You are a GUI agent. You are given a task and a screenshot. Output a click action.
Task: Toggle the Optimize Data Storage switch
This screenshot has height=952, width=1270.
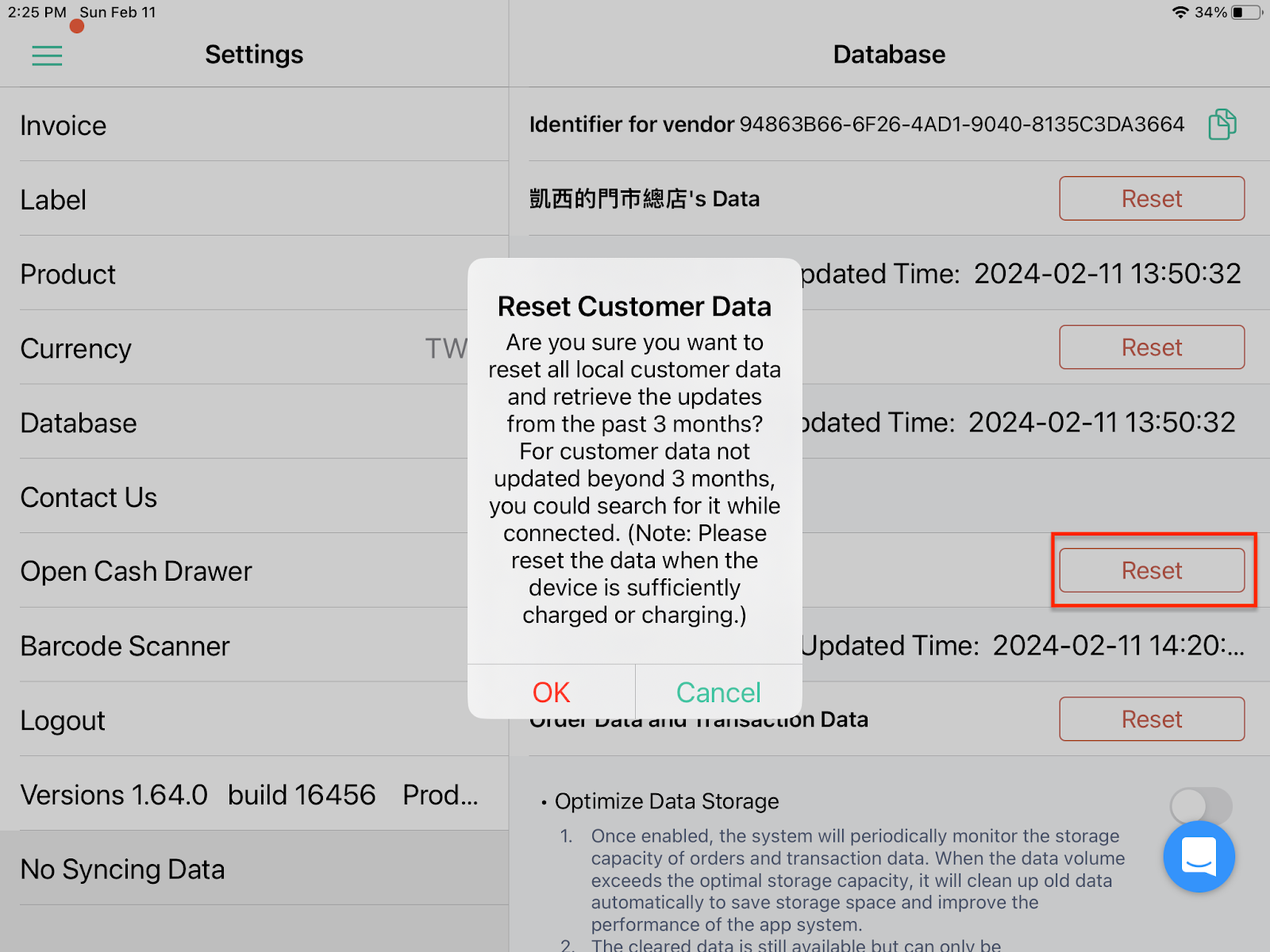(x=1201, y=806)
